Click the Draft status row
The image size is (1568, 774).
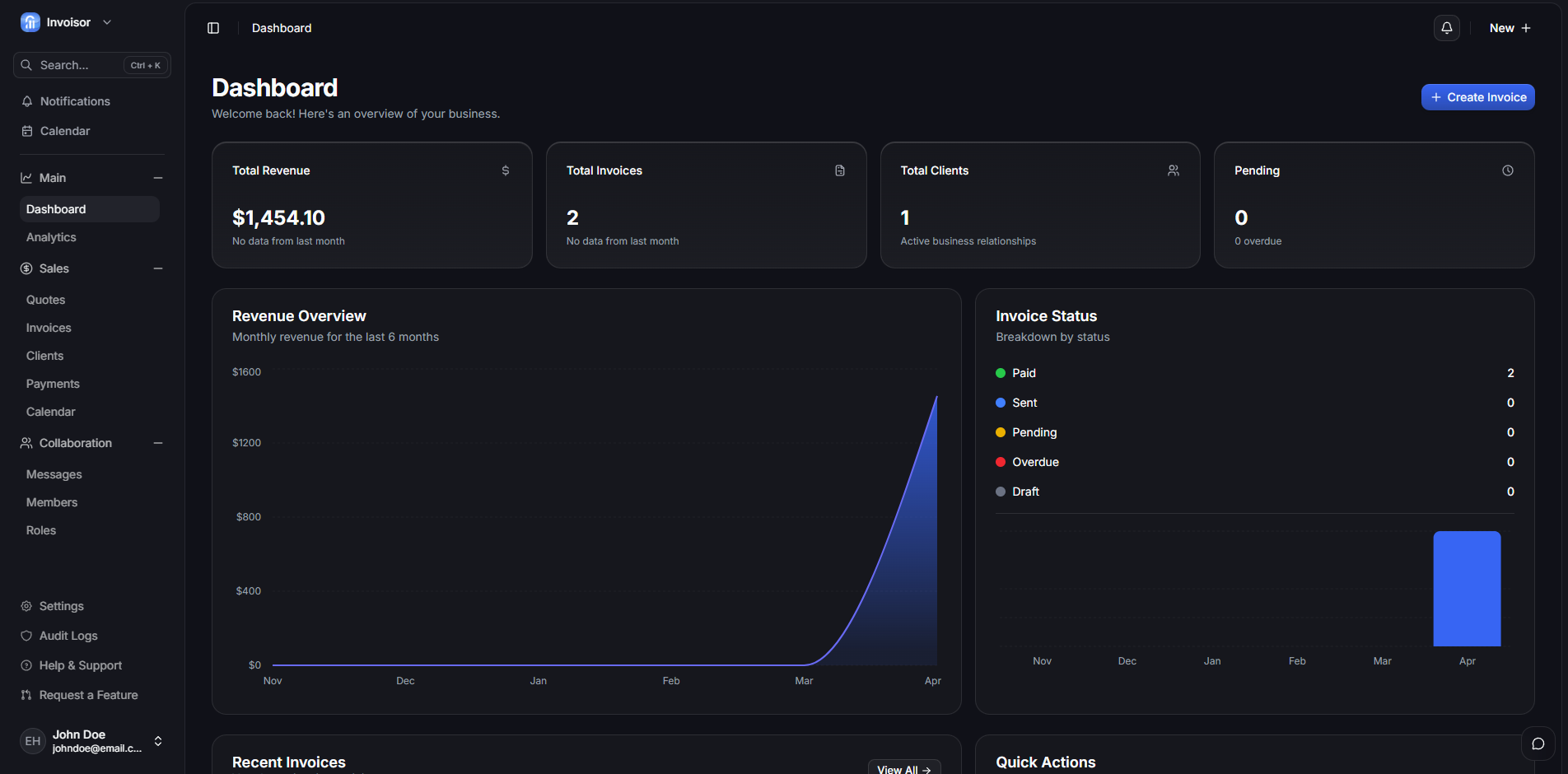pyautogui.click(x=1255, y=492)
